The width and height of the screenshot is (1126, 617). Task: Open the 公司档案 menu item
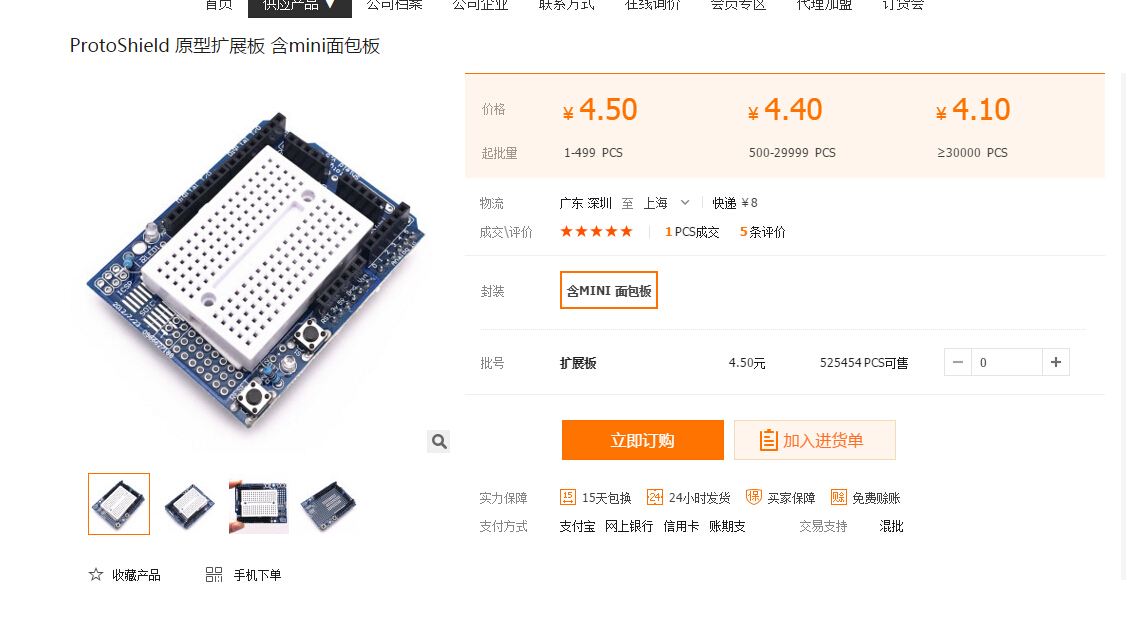coord(394,6)
